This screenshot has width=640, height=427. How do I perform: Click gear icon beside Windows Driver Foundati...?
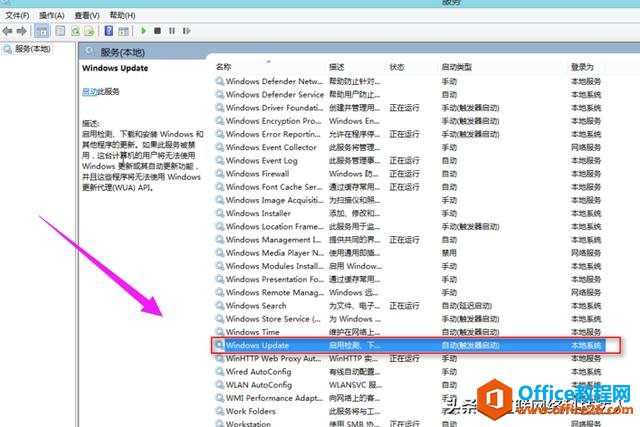point(220,108)
